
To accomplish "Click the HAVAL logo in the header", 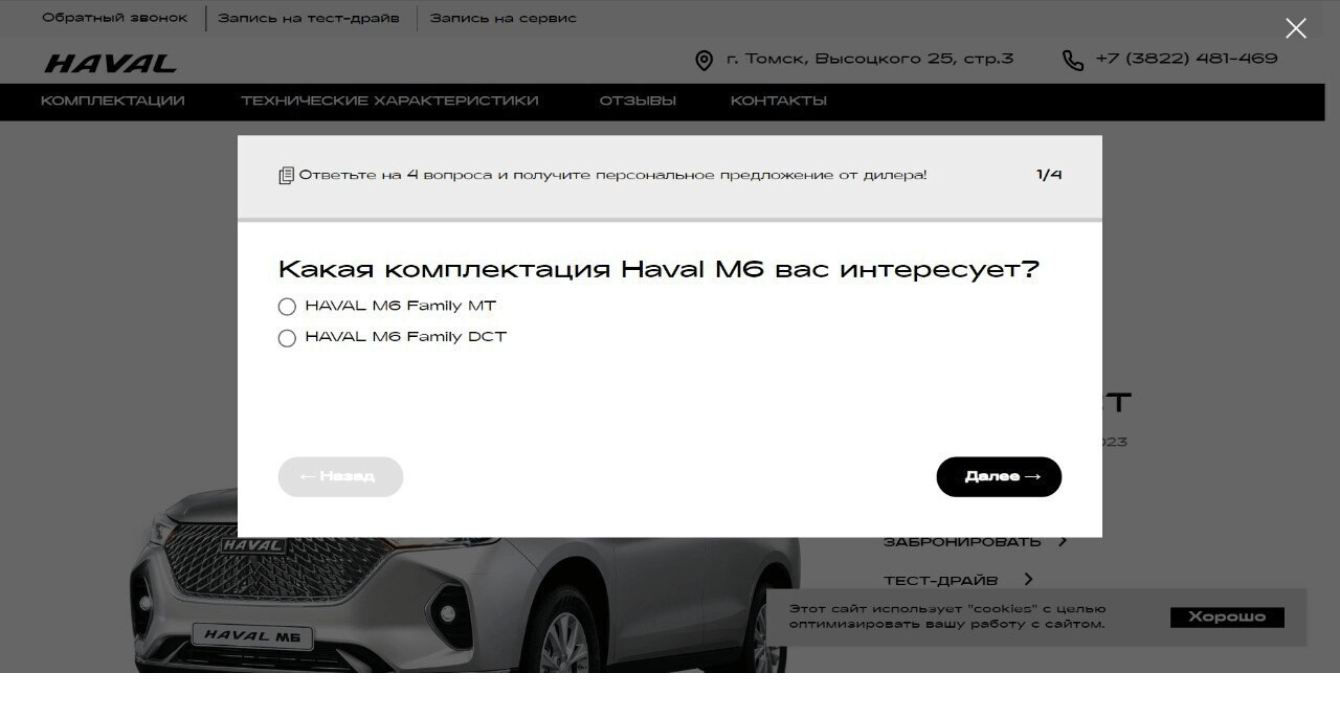I will 110,64.
